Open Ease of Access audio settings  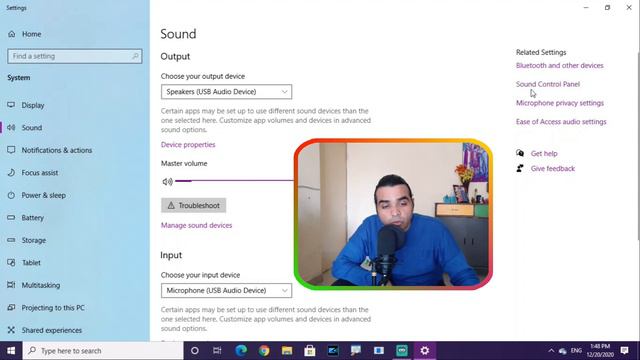(561, 122)
